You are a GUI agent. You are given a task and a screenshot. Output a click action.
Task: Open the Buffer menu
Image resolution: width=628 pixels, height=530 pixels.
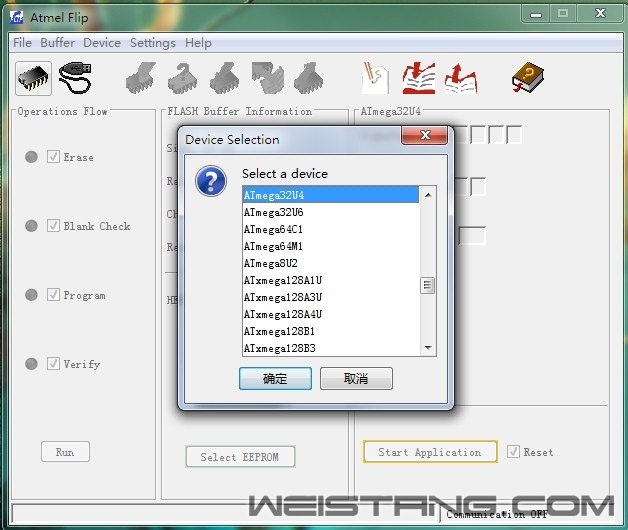pos(58,42)
